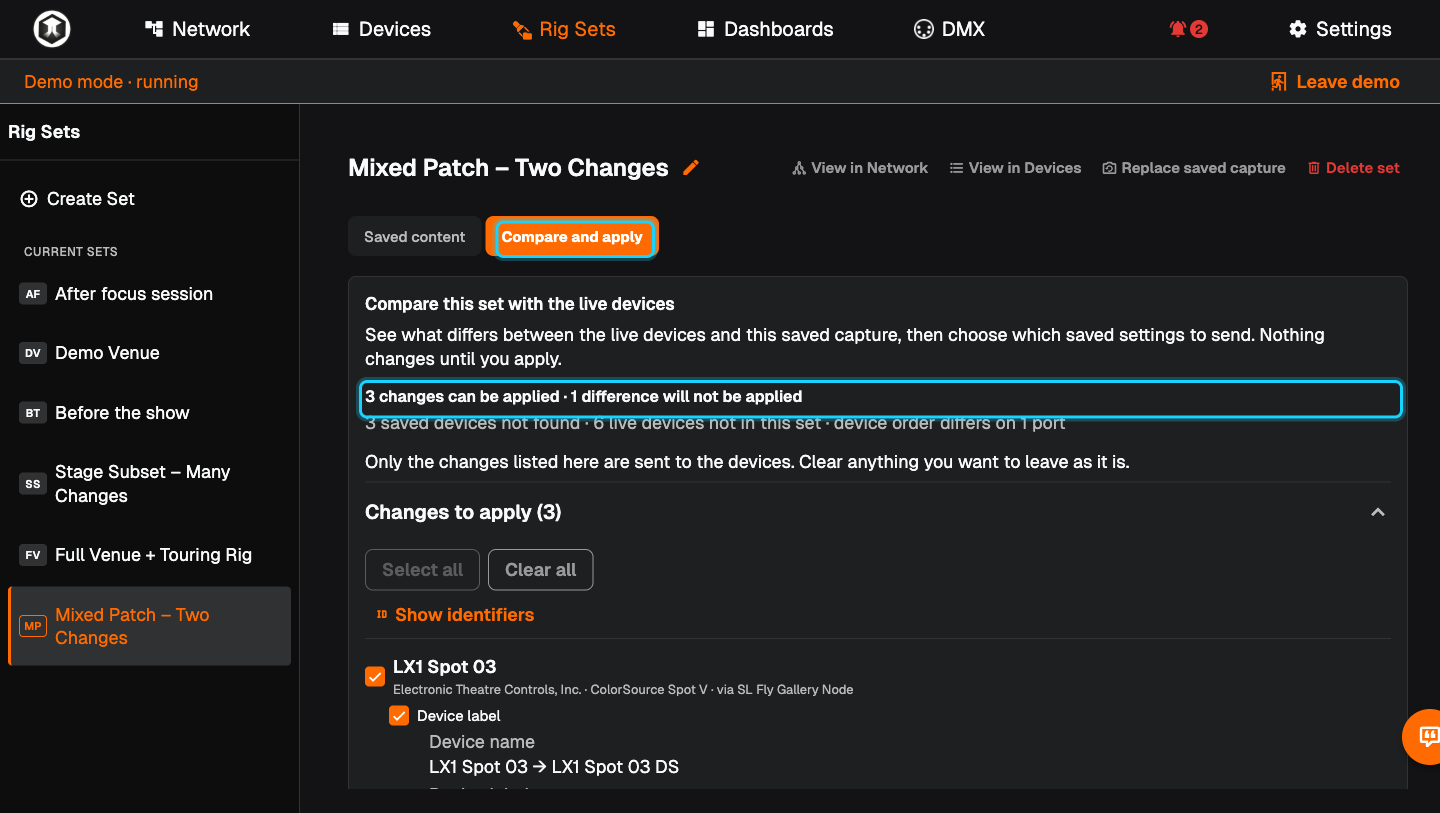Click the DMX connector icon in navbar

click(x=923, y=29)
